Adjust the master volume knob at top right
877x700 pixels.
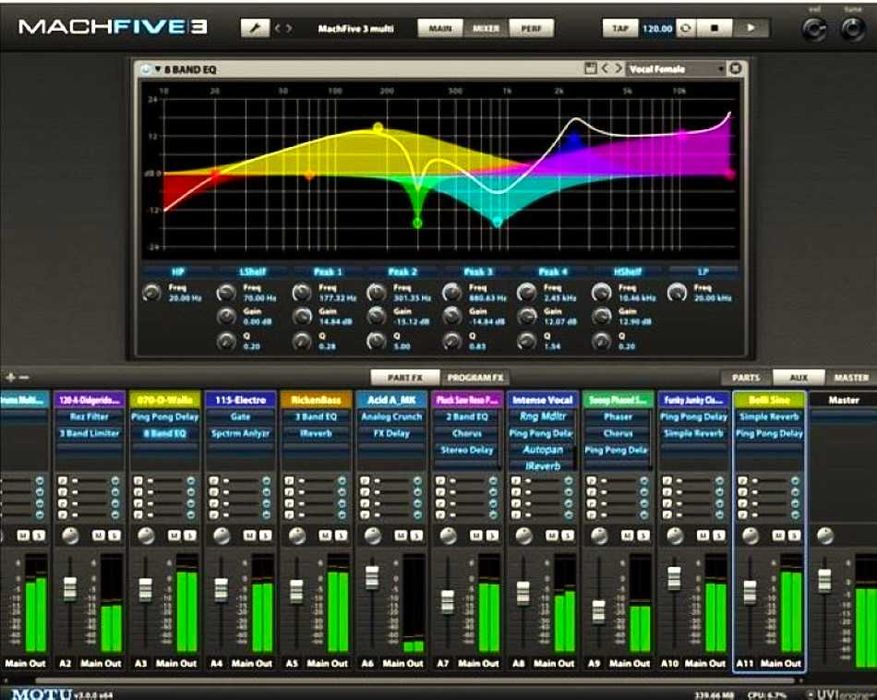point(814,29)
